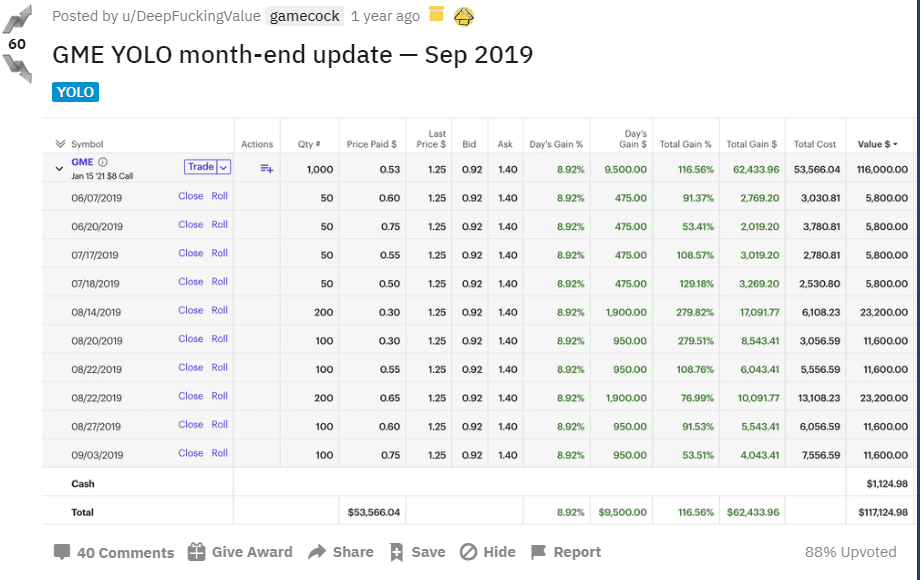Roll the 06/20/2019 lot
Viewport: 920px width, 580px height.
219,225
